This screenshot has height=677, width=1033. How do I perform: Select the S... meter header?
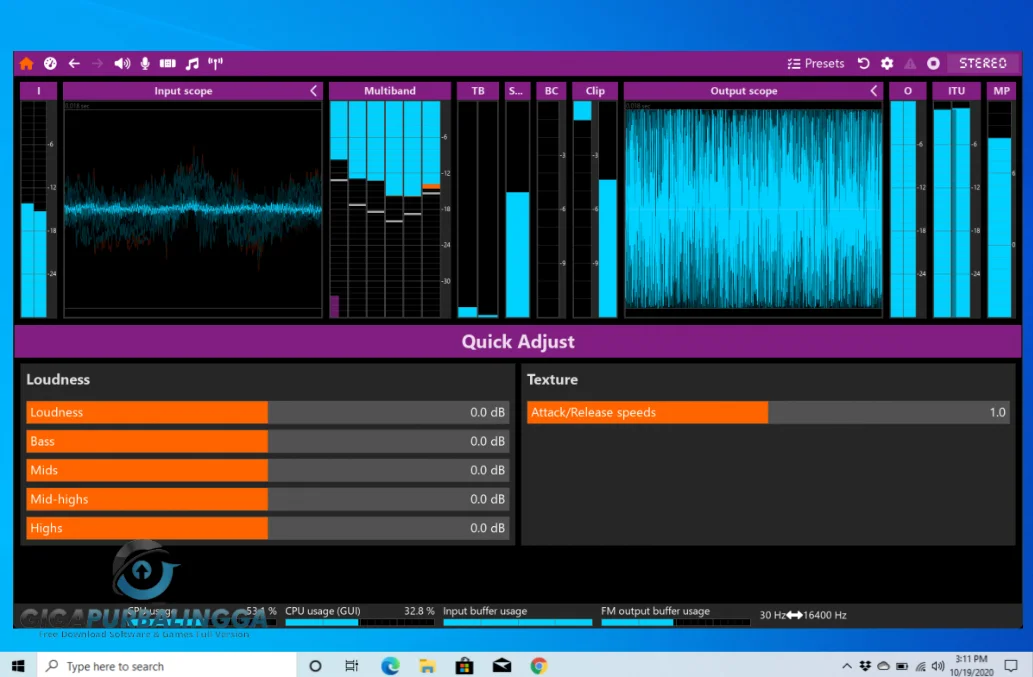click(x=516, y=91)
